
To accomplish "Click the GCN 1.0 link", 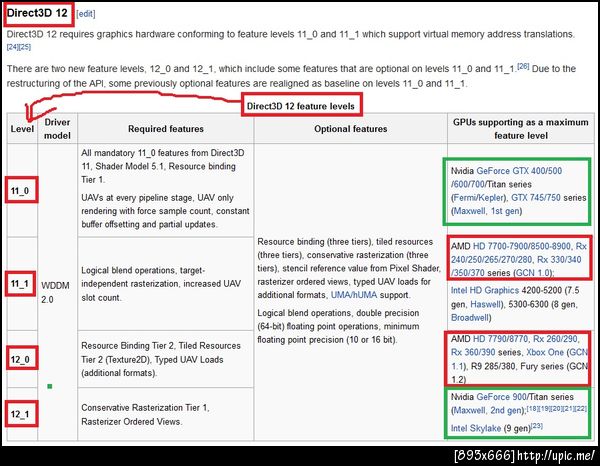I will [x=533, y=273].
